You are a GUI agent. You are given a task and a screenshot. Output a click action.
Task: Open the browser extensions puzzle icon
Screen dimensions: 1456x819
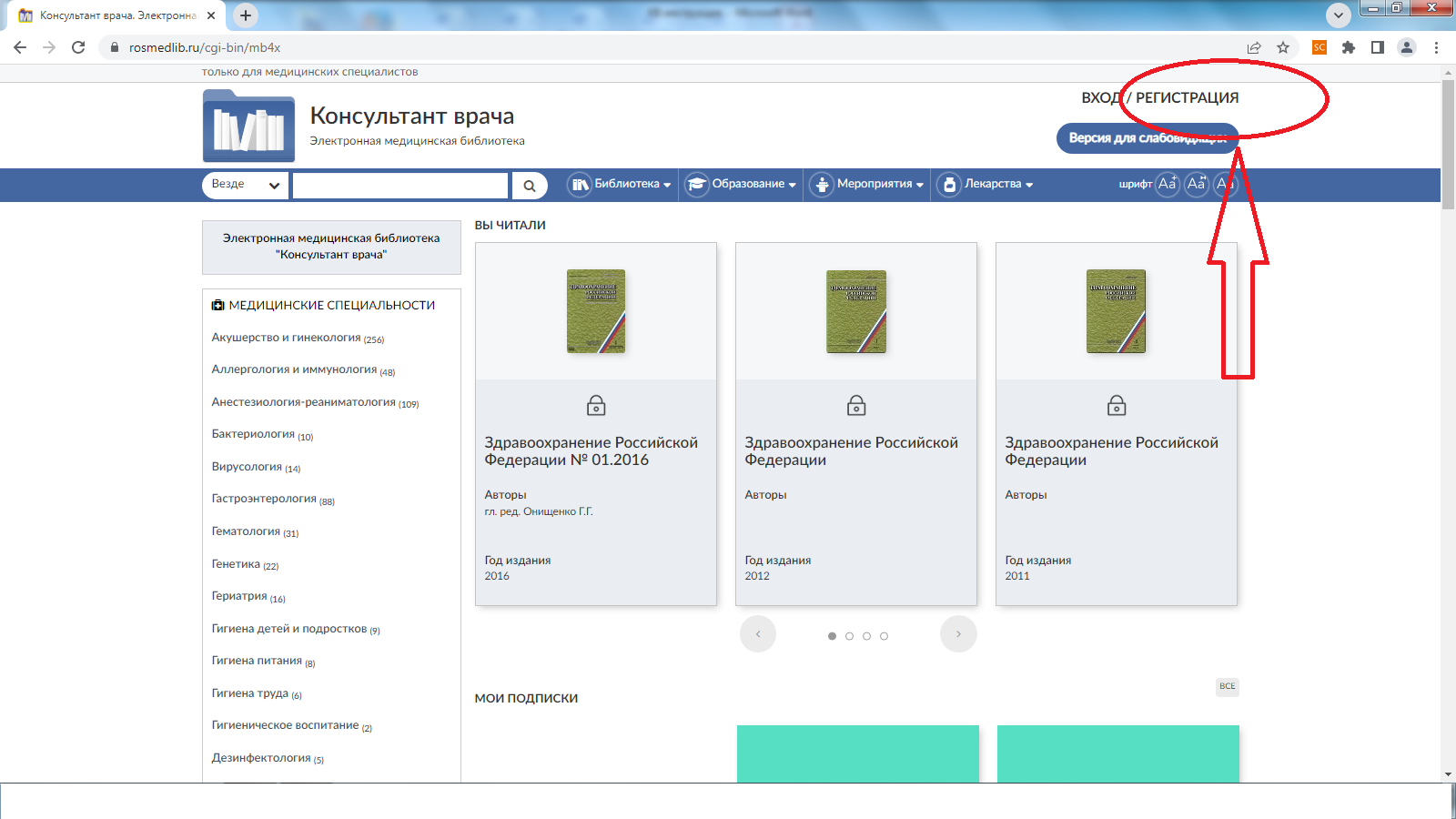click(x=1349, y=47)
